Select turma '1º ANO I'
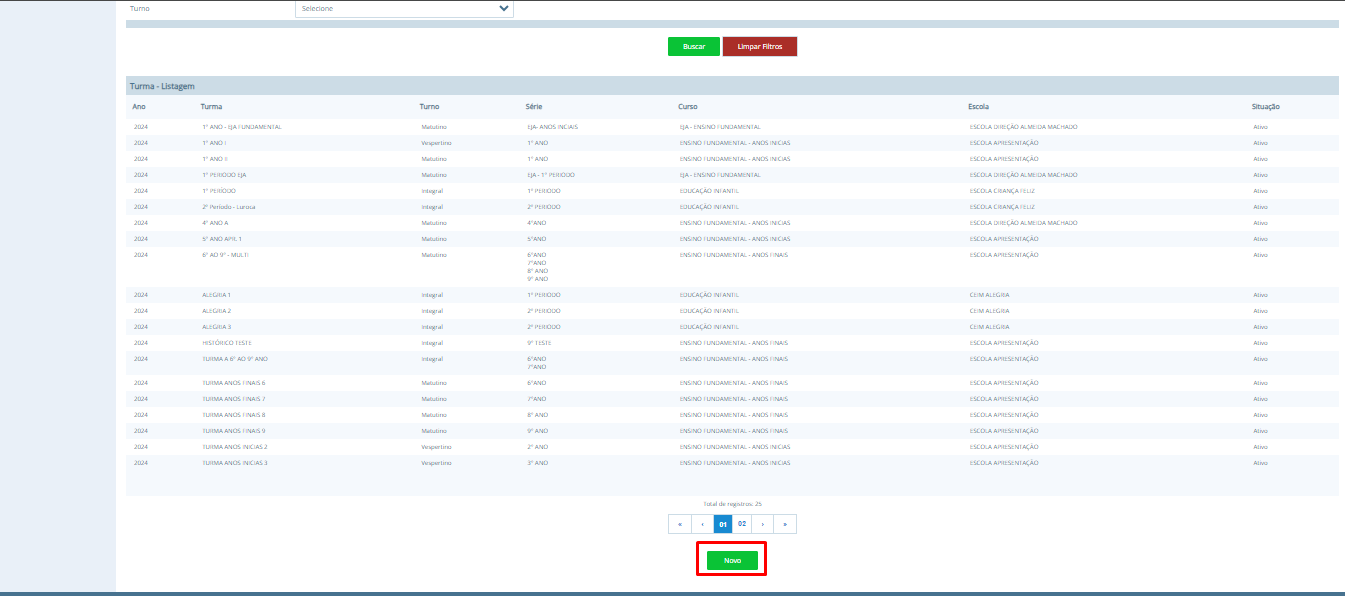The height and width of the screenshot is (596, 1345). point(214,143)
